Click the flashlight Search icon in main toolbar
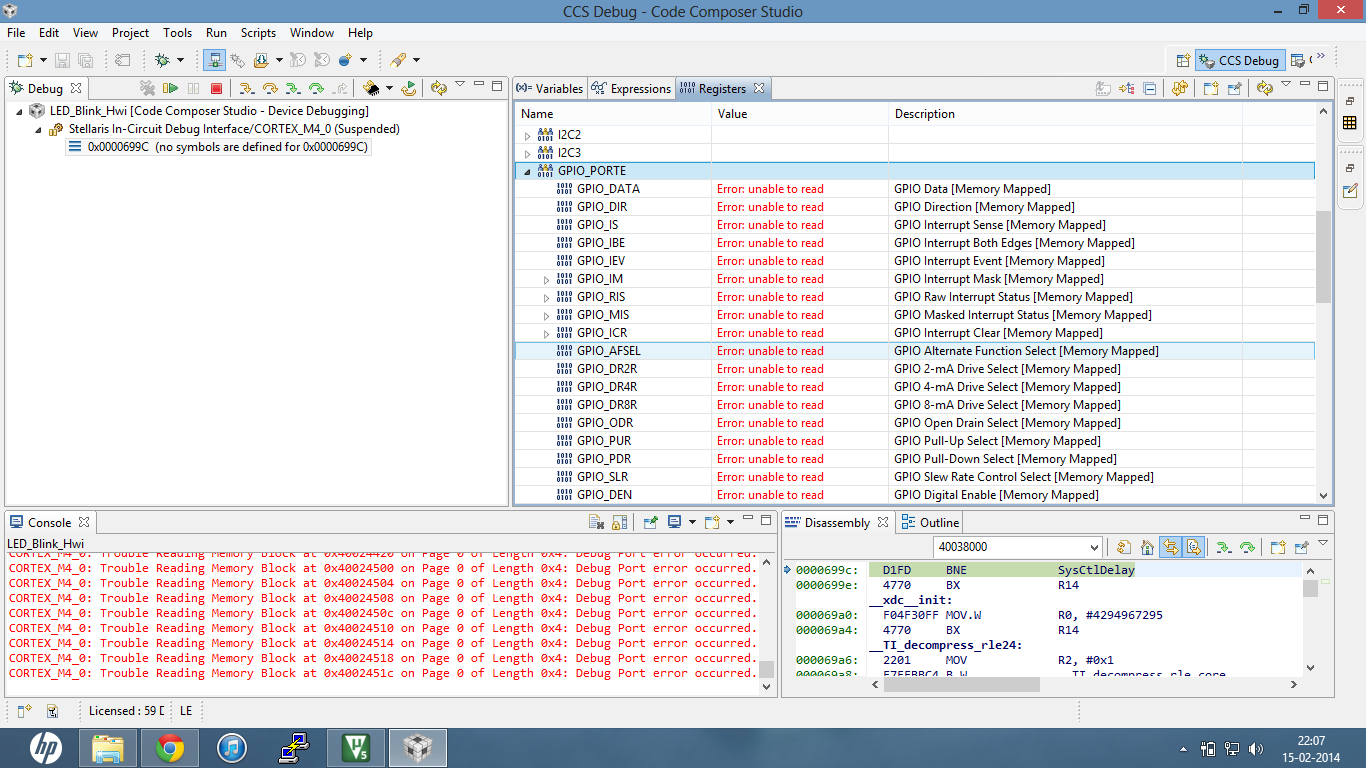The width and height of the screenshot is (1366, 768). [x=398, y=60]
